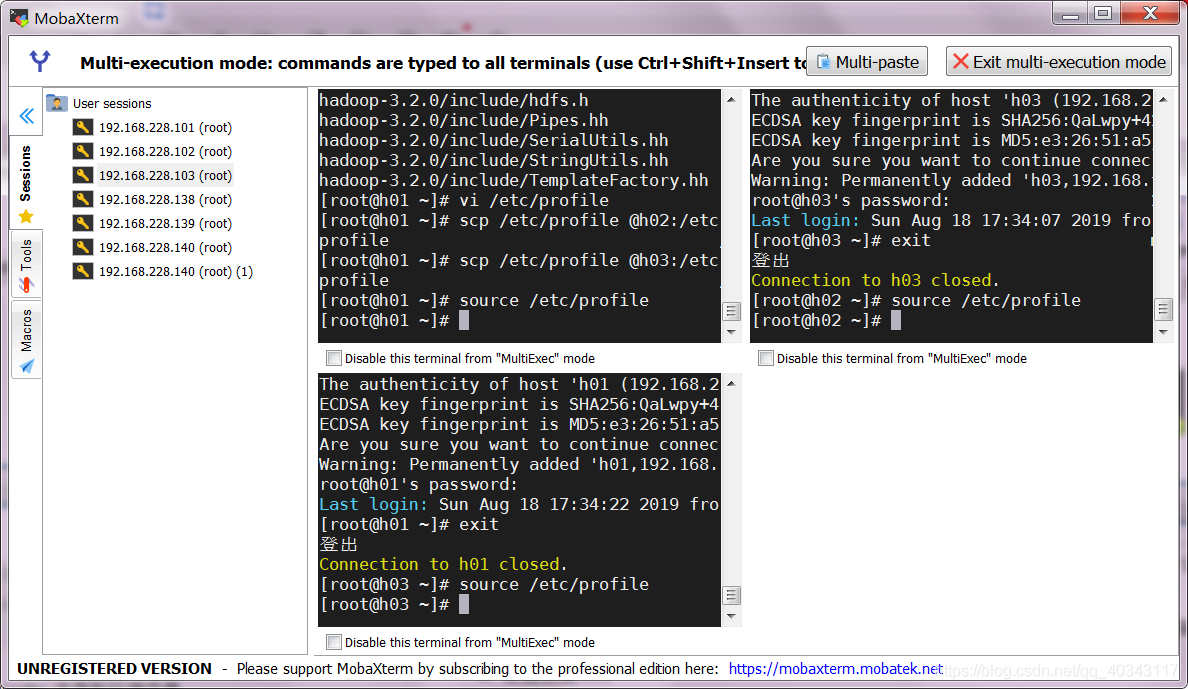Click the key icon for 192.168.228.140 (root) (1)
1188x689 pixels.
pos(83,271)
